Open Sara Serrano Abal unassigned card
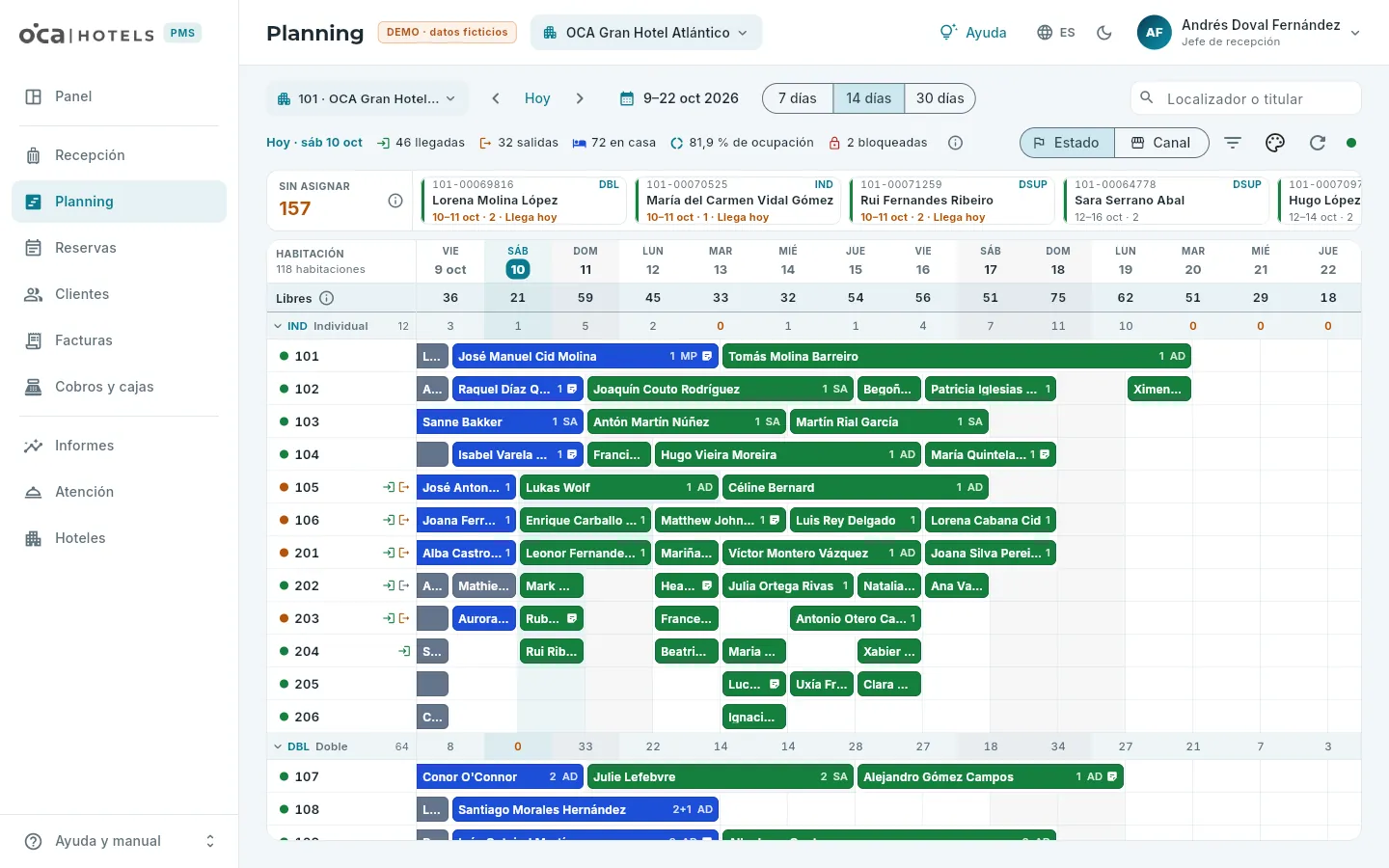The height and width of the screenshot is (868, 1389). tap(1166, 201)
